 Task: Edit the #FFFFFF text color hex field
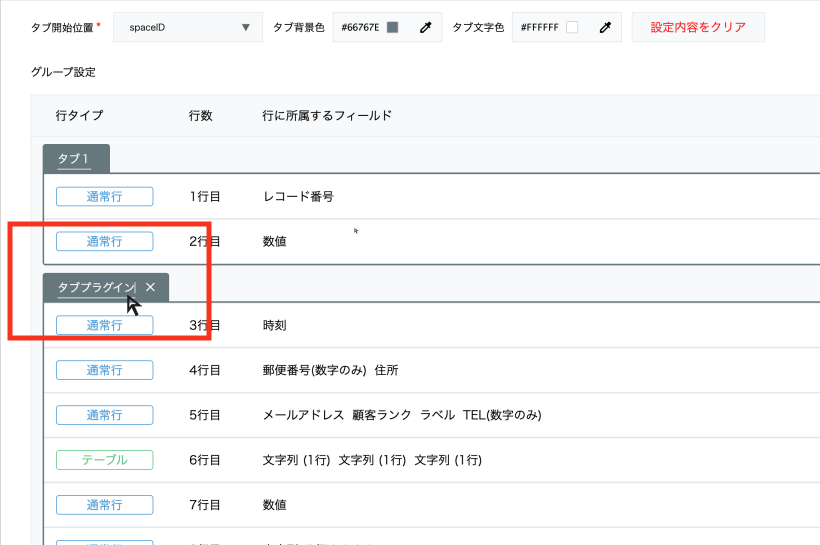coord(539,28)
